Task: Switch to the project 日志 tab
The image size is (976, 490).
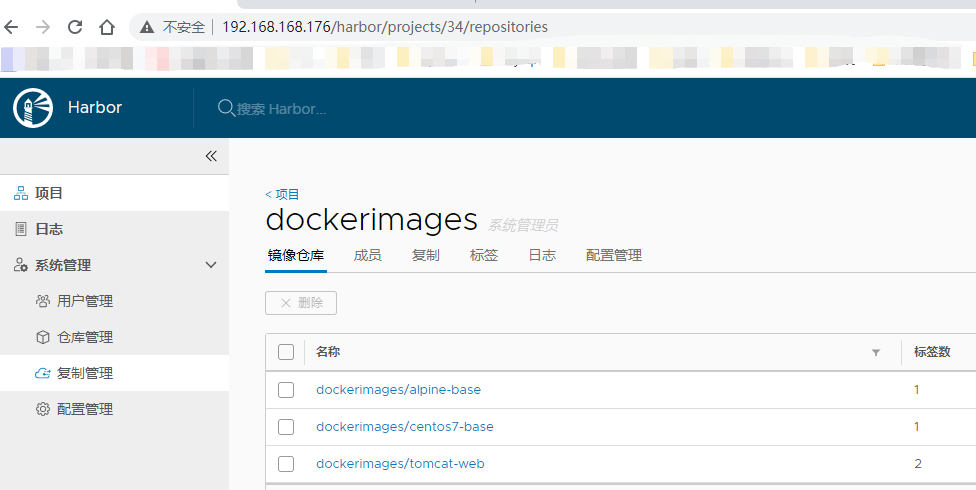Action: click(x=542, y=255)
